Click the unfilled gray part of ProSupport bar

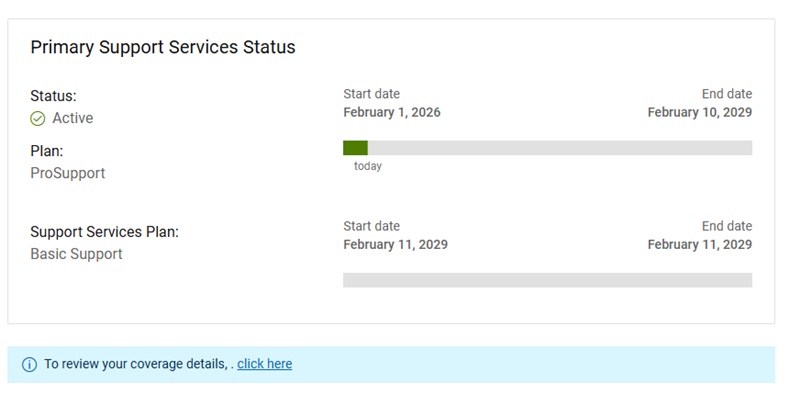coord(560,148)
